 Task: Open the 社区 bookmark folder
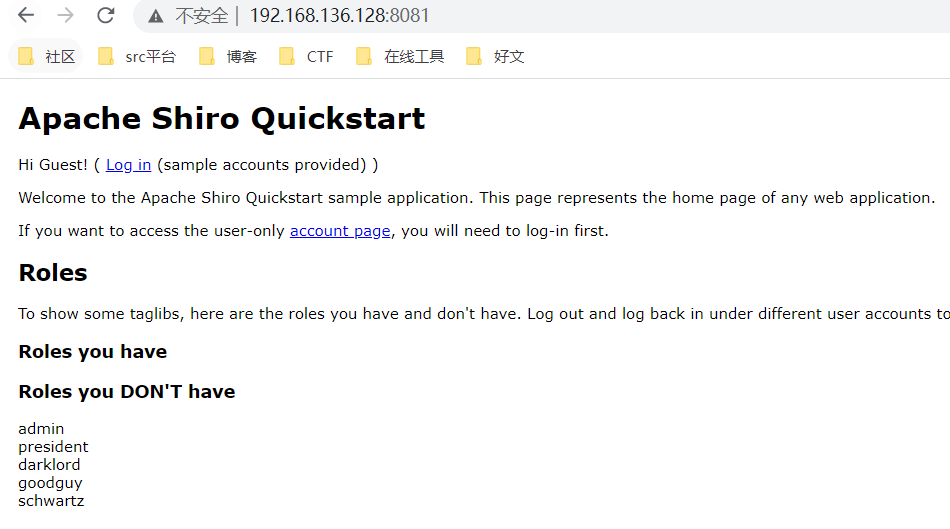[46, 56]
